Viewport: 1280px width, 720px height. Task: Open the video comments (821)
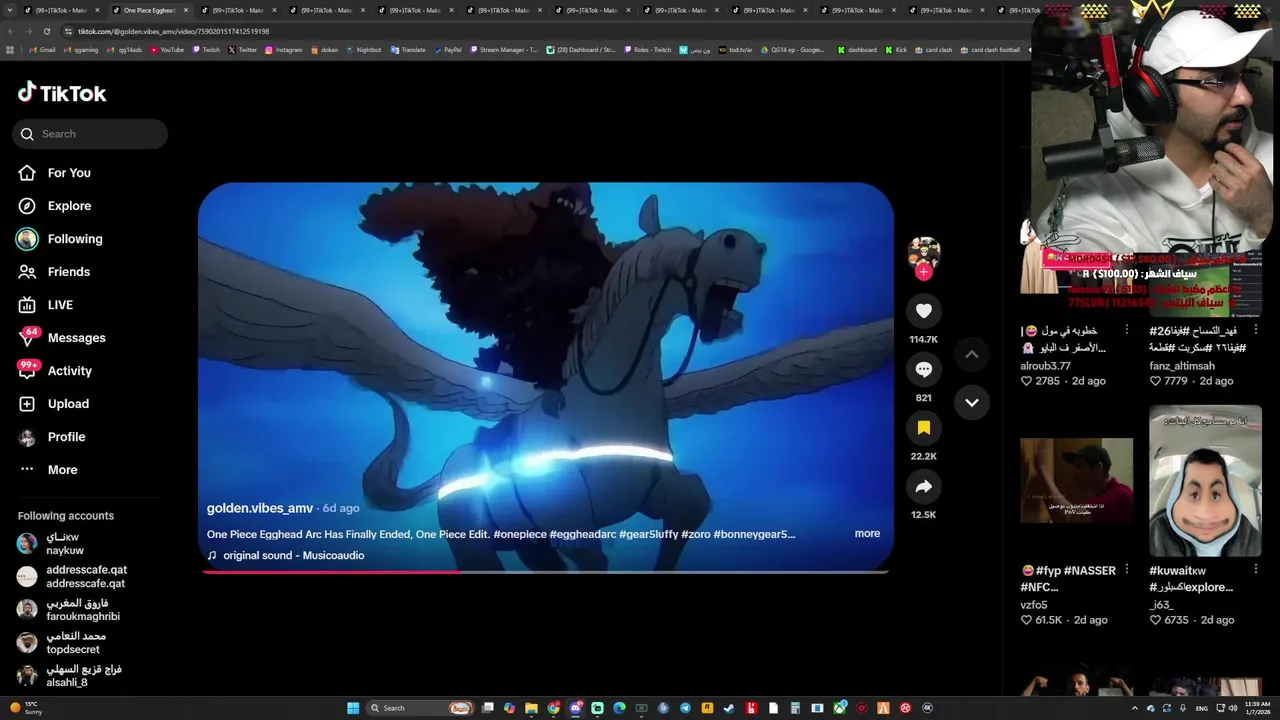[924, 369]
